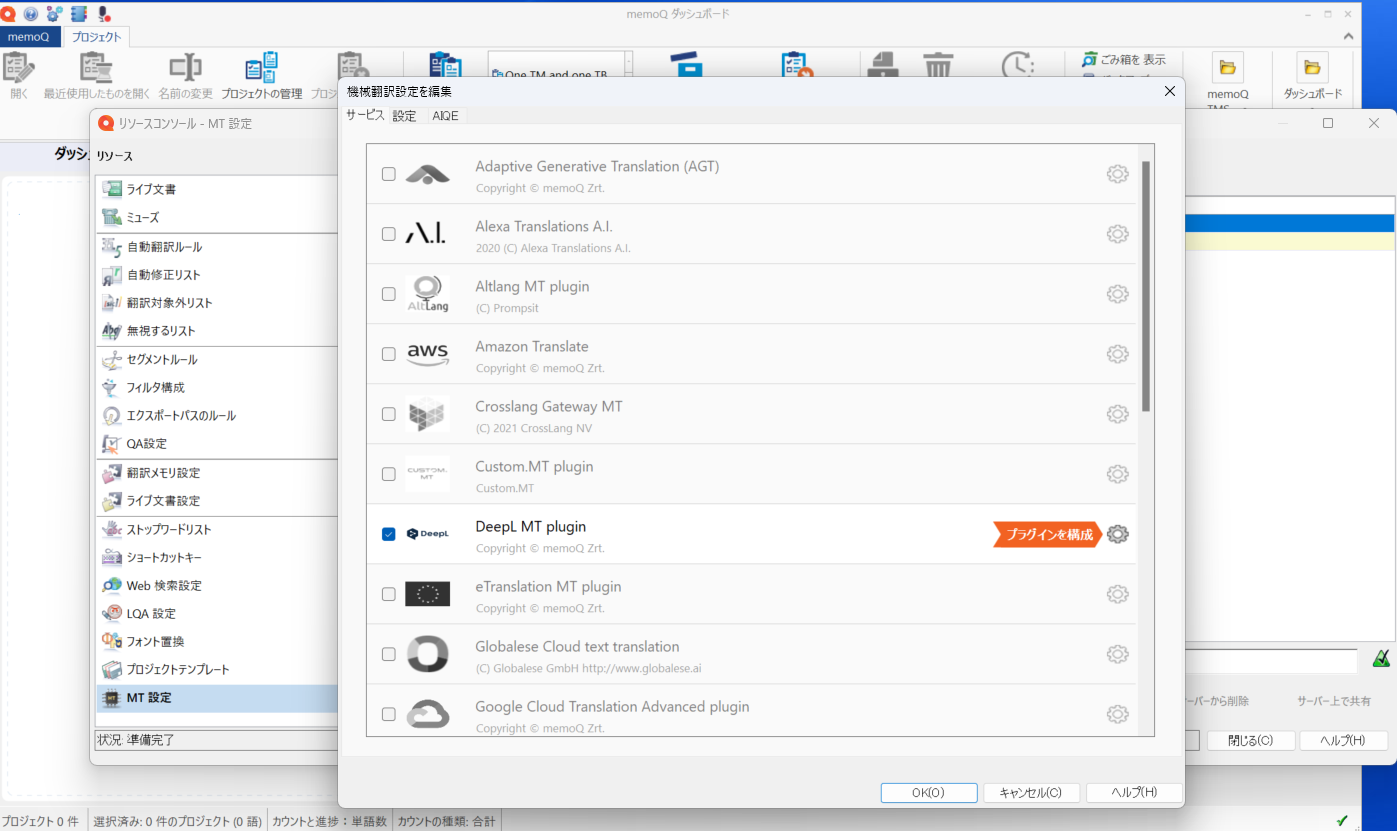Click ごみ箱を表示 in the ribbon
Viewport: 1397px width, 831px height.
[1124, 60]
